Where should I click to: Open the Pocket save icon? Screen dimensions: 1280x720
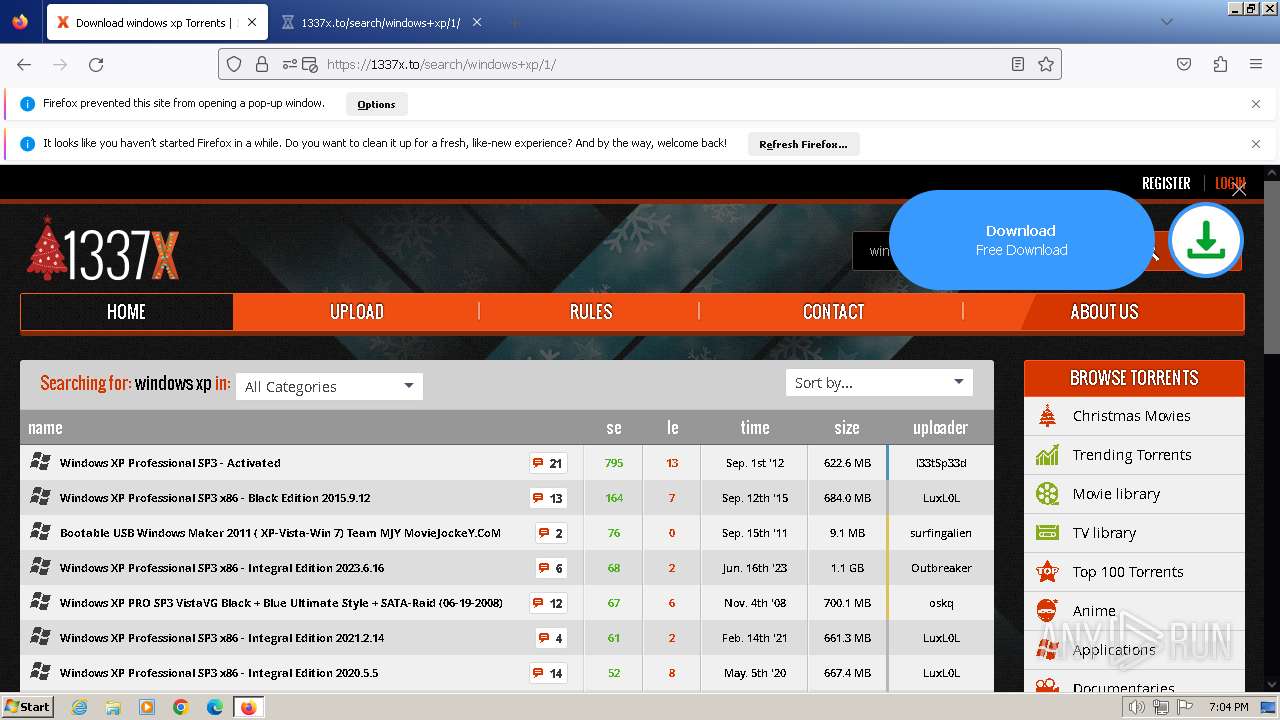click(1184, 64)
